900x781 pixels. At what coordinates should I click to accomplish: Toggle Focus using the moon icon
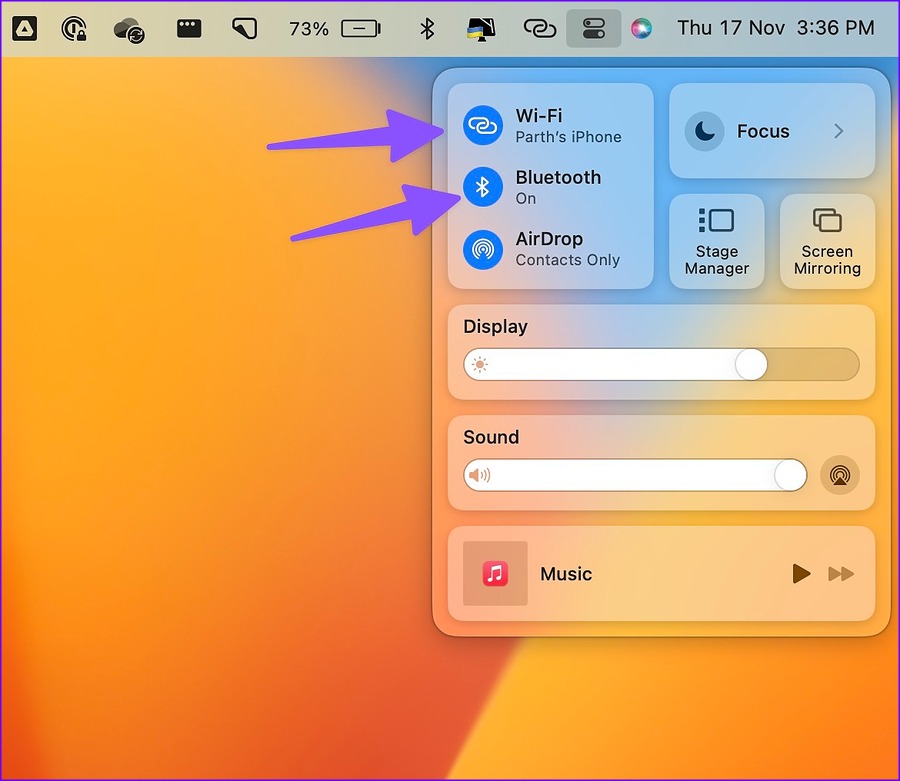pyautogui.click(x=704, y=131)
